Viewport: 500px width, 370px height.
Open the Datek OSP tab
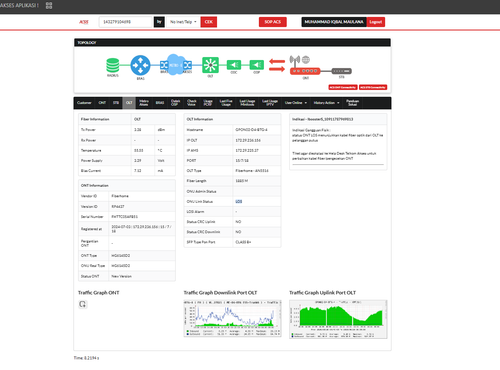(x=175, y=103)
